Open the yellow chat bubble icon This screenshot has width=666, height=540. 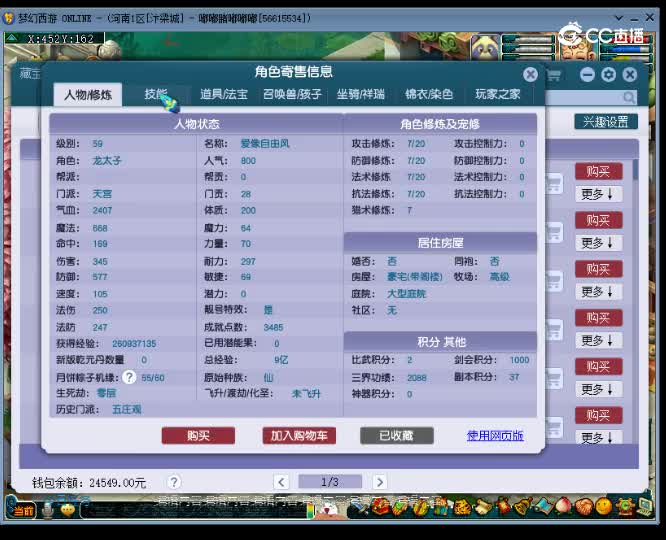(x=68, y=510)
